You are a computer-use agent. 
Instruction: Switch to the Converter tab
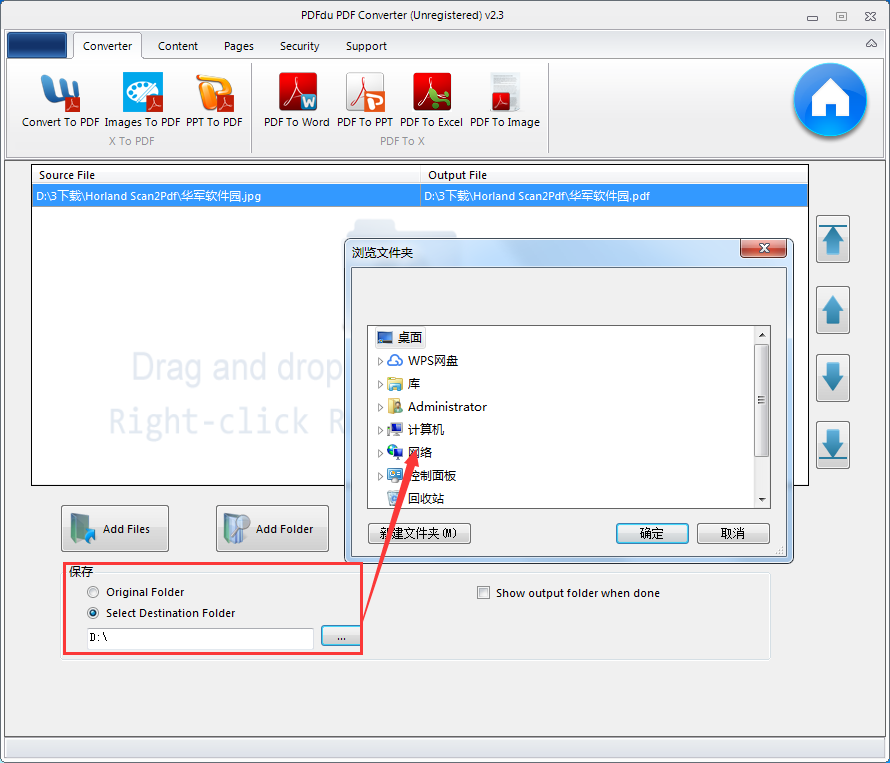(x=107, y=46)
